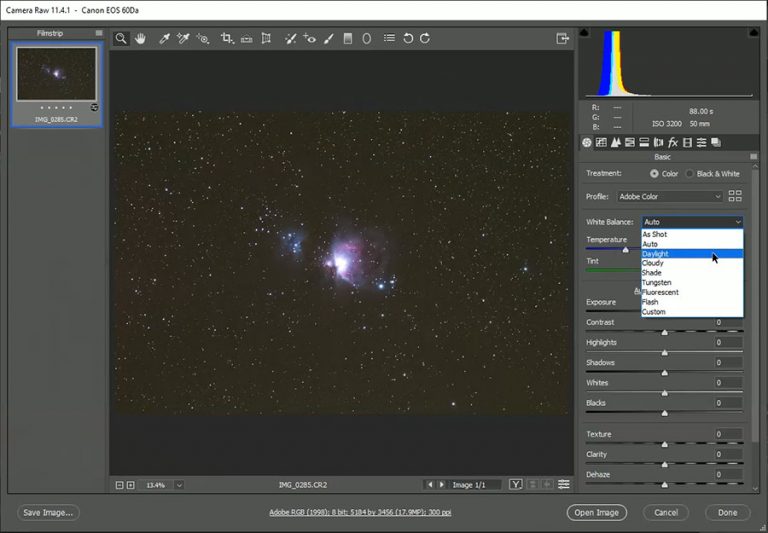Click the Open Image button
Viewport: 768px width, 533px height.
pos(597,512)
